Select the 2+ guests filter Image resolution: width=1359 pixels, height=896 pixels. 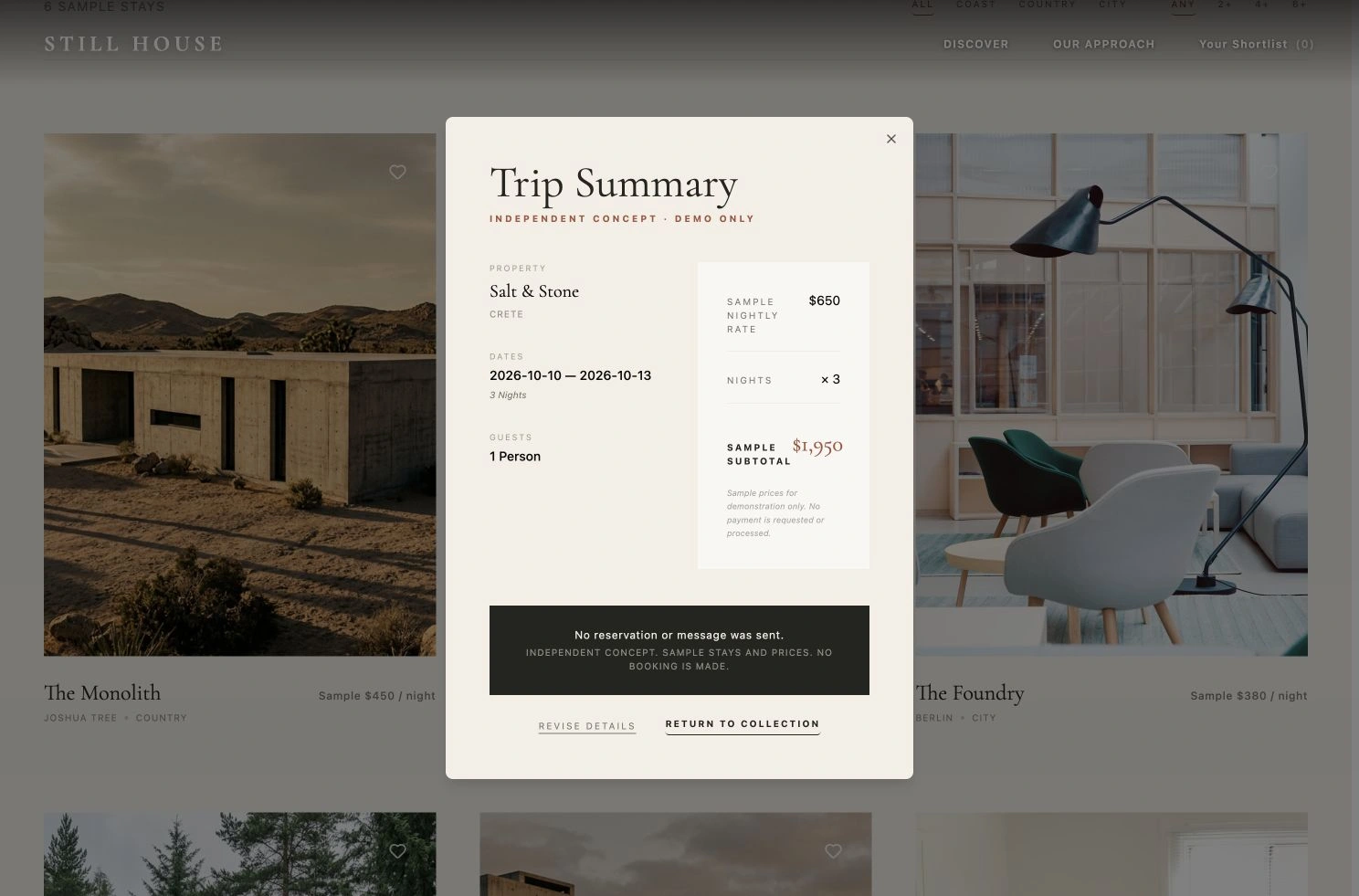coord(1224,5)
